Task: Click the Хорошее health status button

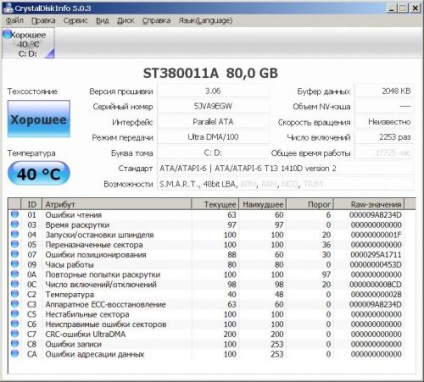Action: [x=39, y=119]
